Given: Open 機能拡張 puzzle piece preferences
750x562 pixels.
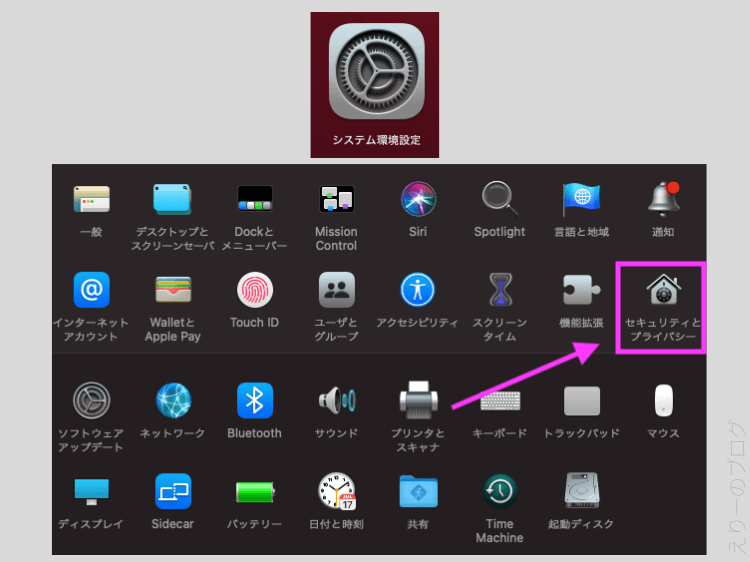Looking at the screenshot, I should tap(581, 290).
